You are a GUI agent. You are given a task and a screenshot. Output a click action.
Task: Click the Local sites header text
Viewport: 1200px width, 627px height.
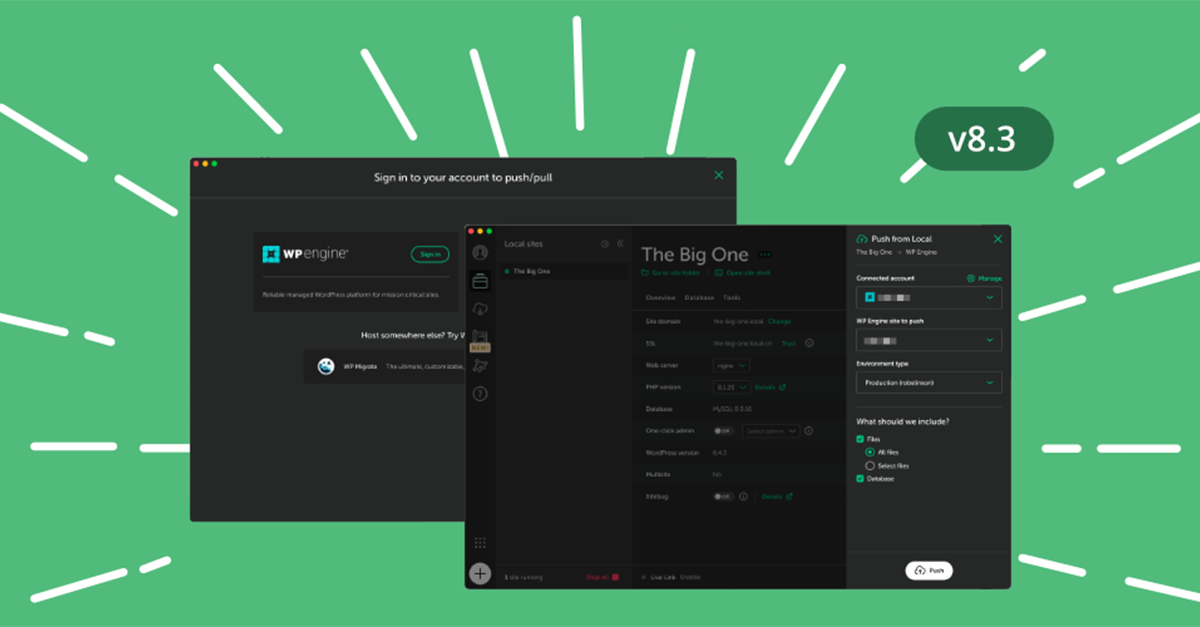pyautogui.click(x=523, y=244)
